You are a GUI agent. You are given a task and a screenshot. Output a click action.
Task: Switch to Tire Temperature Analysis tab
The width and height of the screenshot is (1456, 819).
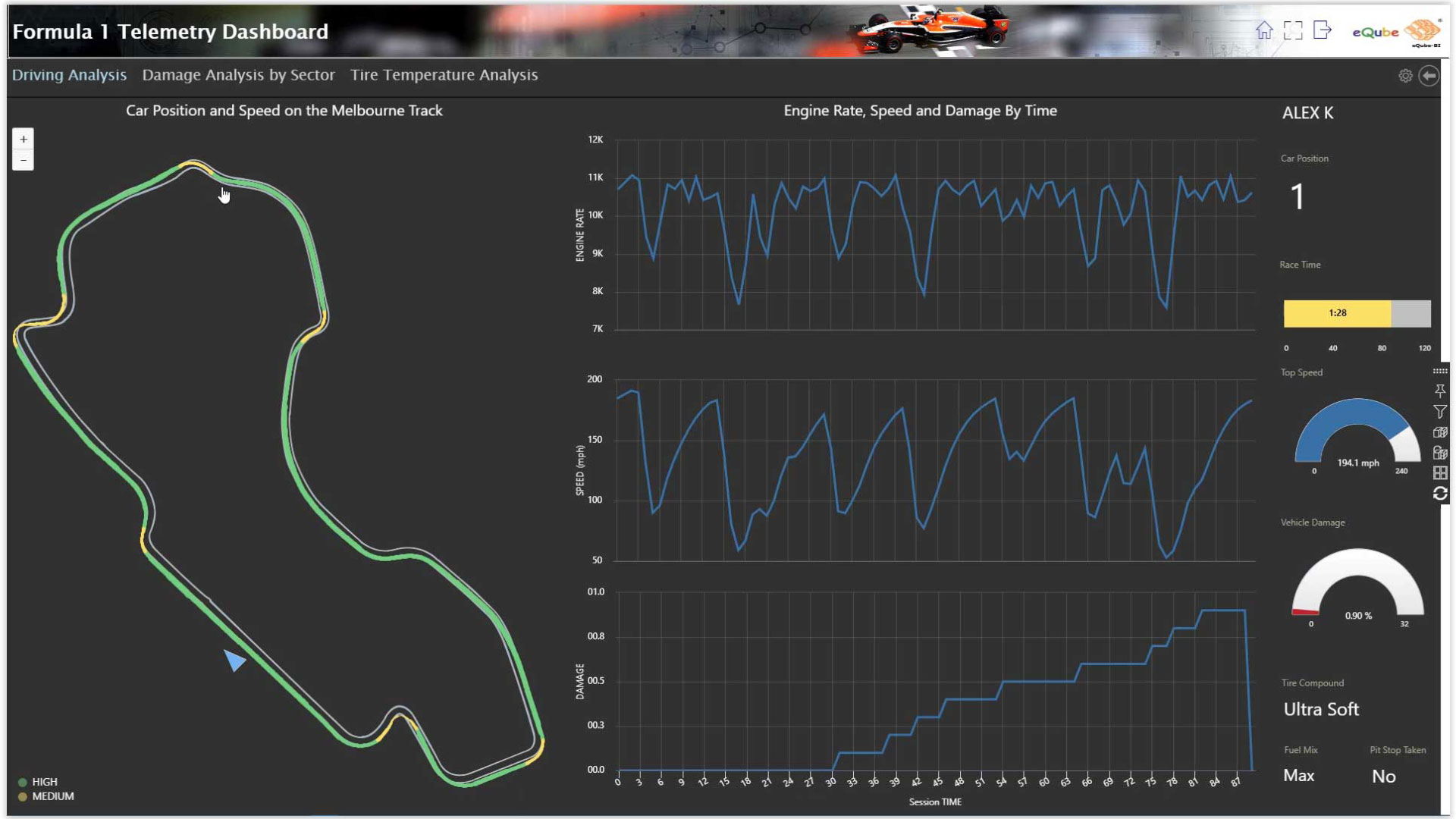(x=444, y=75)
